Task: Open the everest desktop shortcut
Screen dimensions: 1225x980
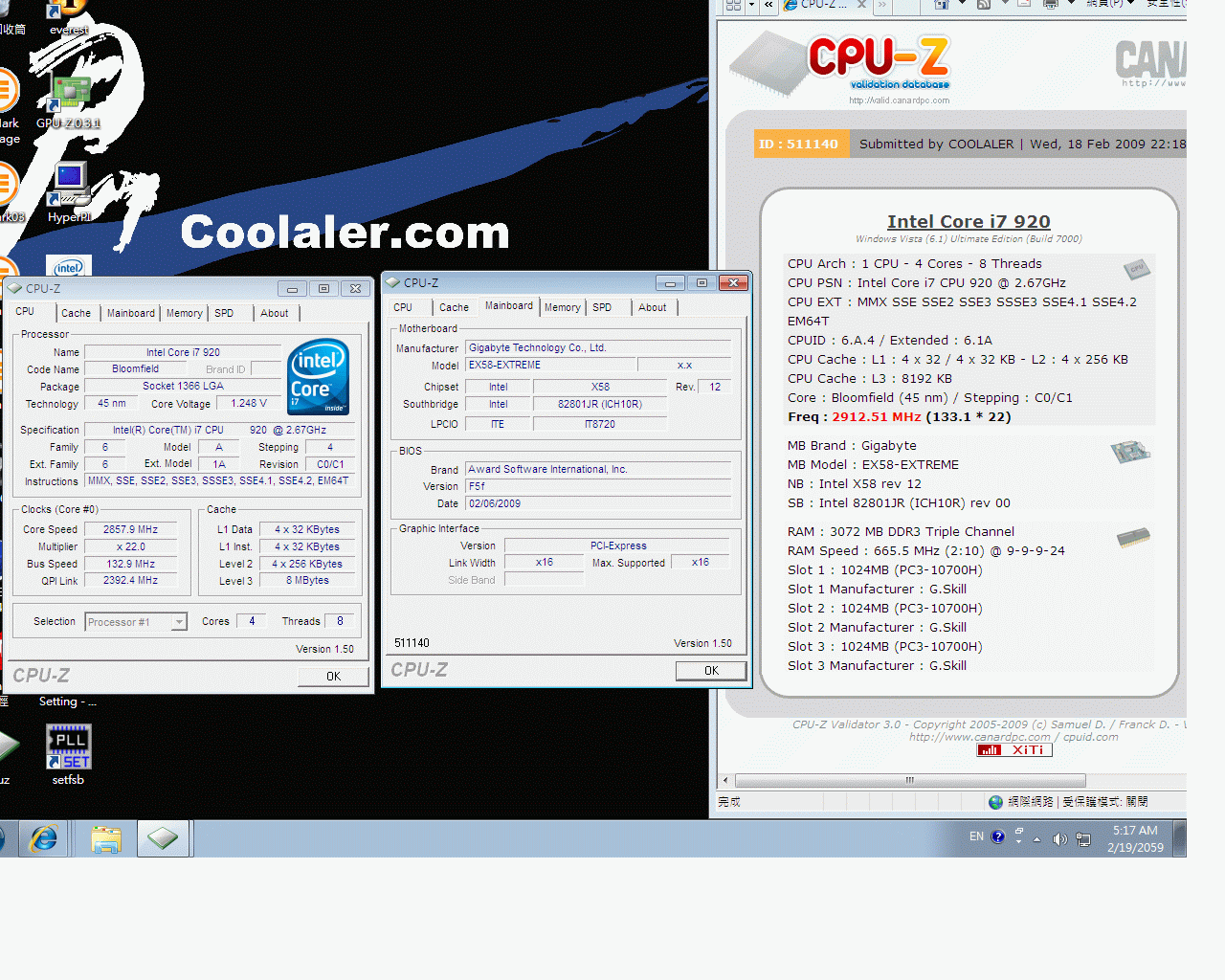Action: [69, 17]
